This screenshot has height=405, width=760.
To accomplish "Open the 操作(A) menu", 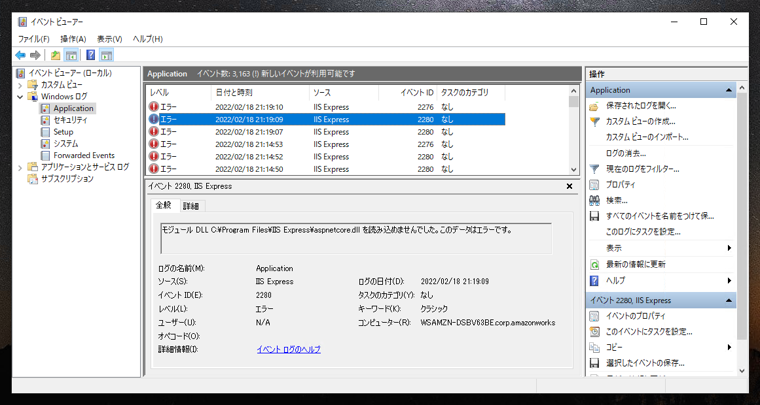I will (x=73, y=39).
